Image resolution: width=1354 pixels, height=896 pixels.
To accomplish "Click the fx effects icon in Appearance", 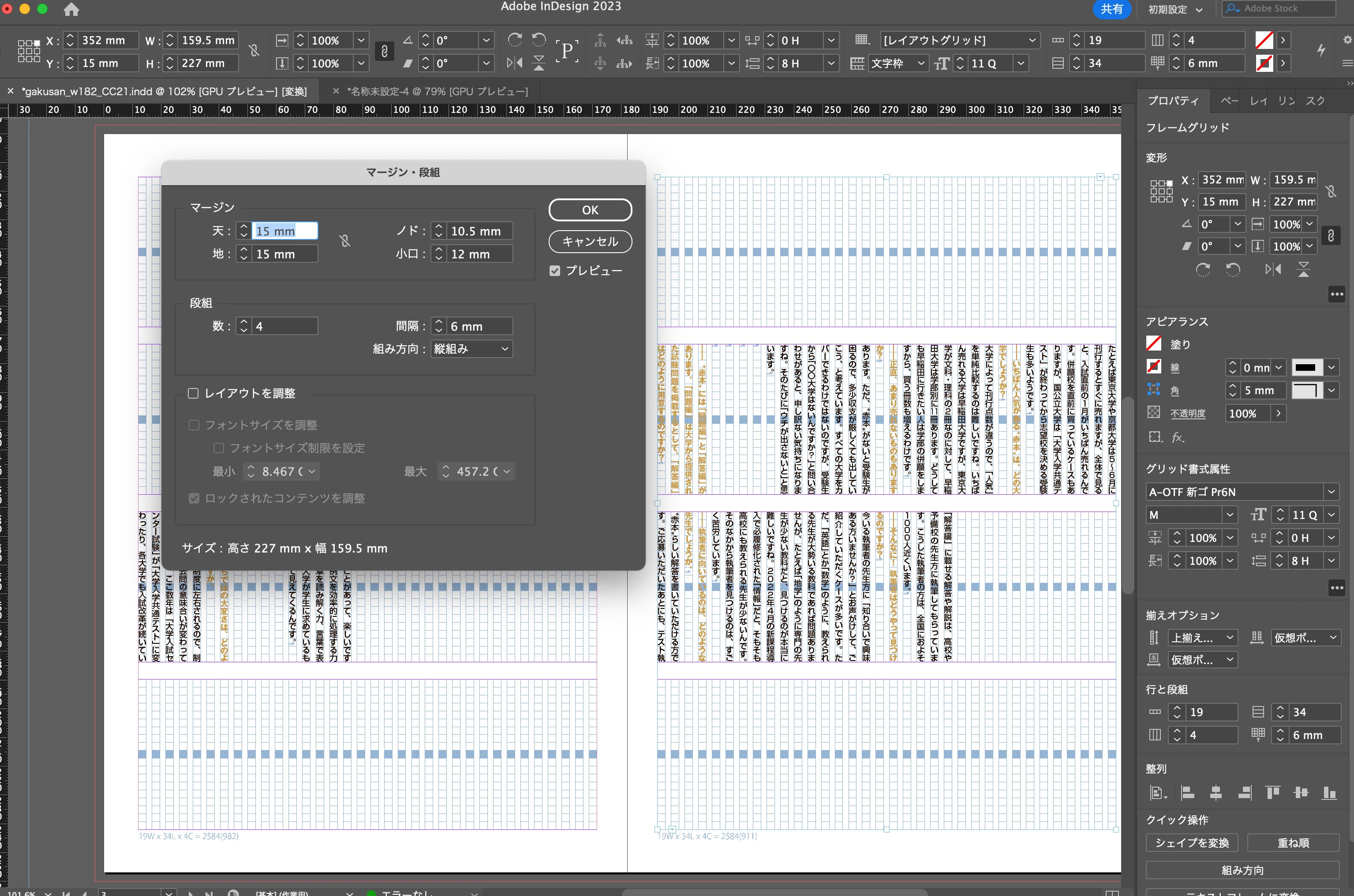I will [1178, 437].
